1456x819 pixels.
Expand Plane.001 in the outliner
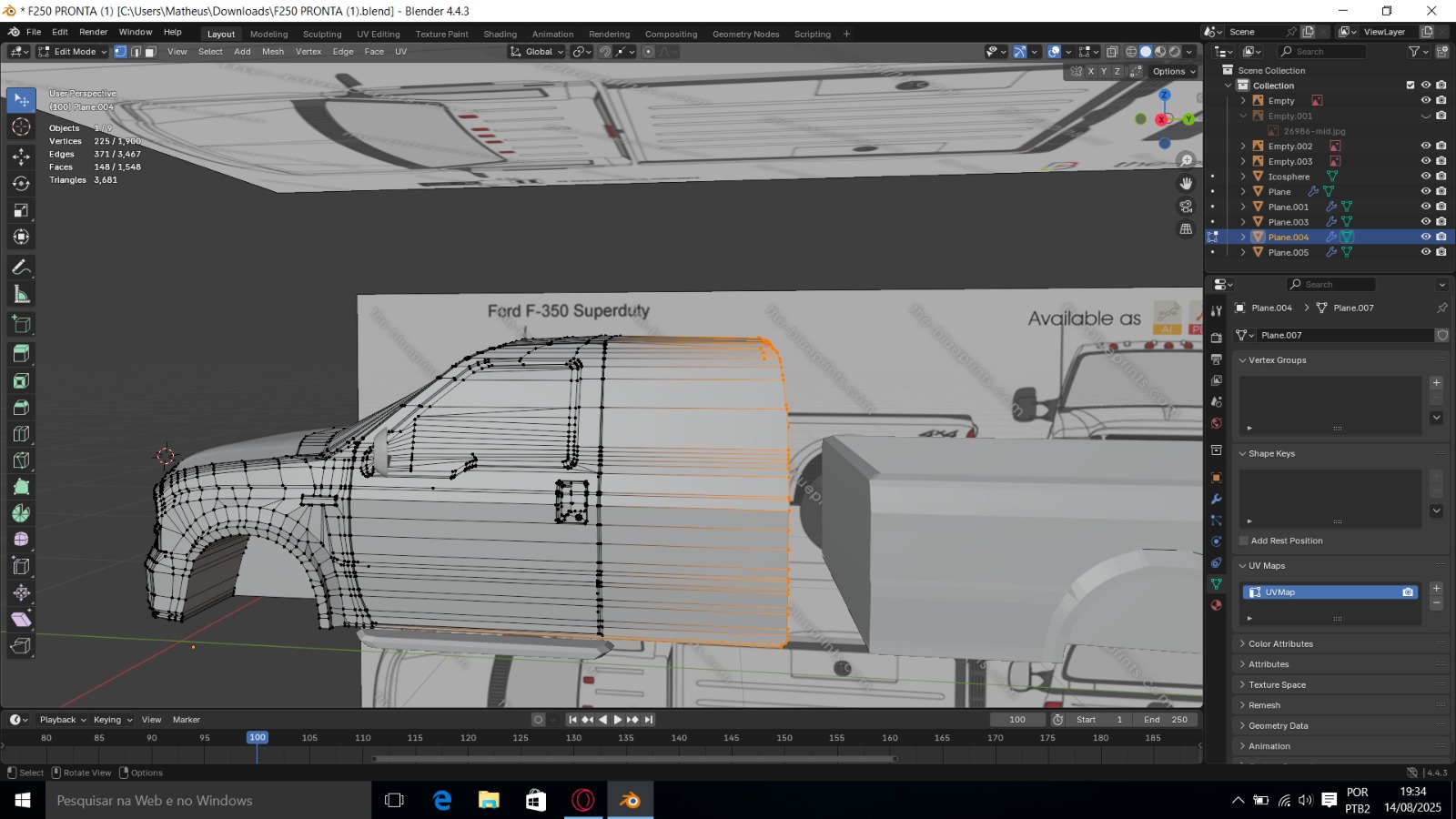1243,207
